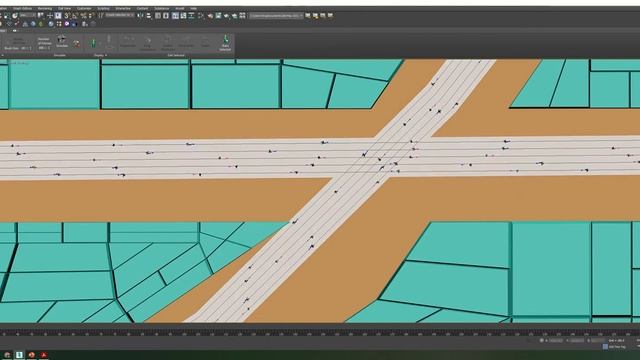
Task: Click the 3ds Max taskbar icon
Action: 19,355
